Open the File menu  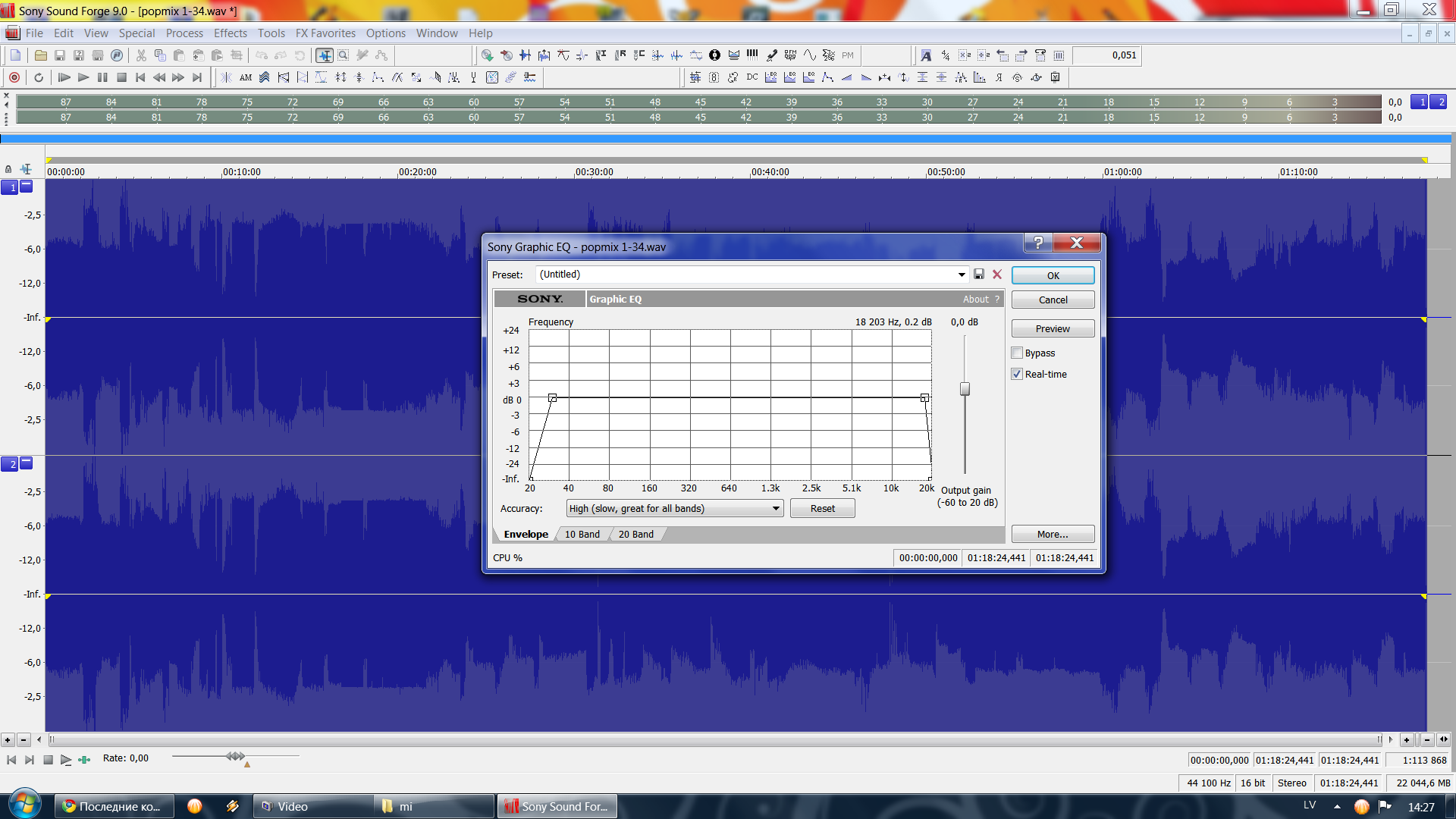34,33
